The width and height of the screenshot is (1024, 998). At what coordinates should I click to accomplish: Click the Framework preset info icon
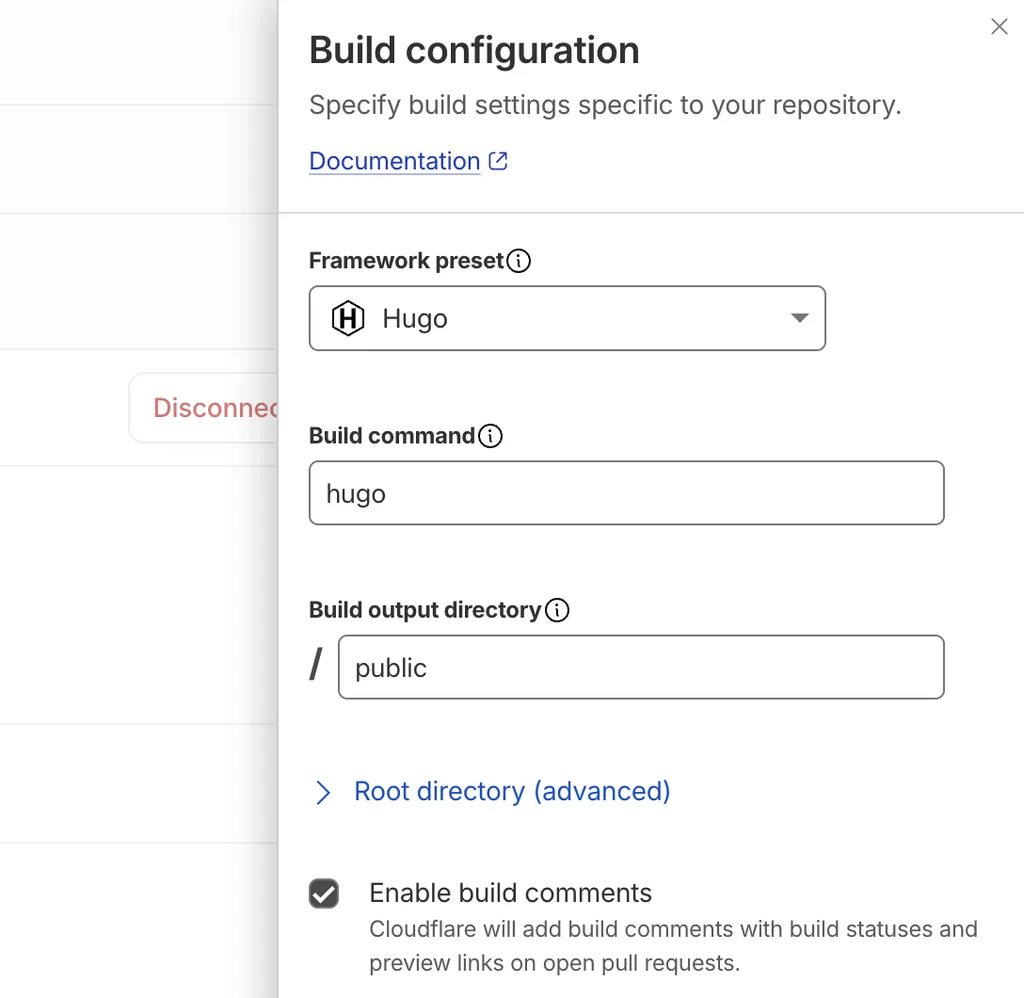[519, 261]
